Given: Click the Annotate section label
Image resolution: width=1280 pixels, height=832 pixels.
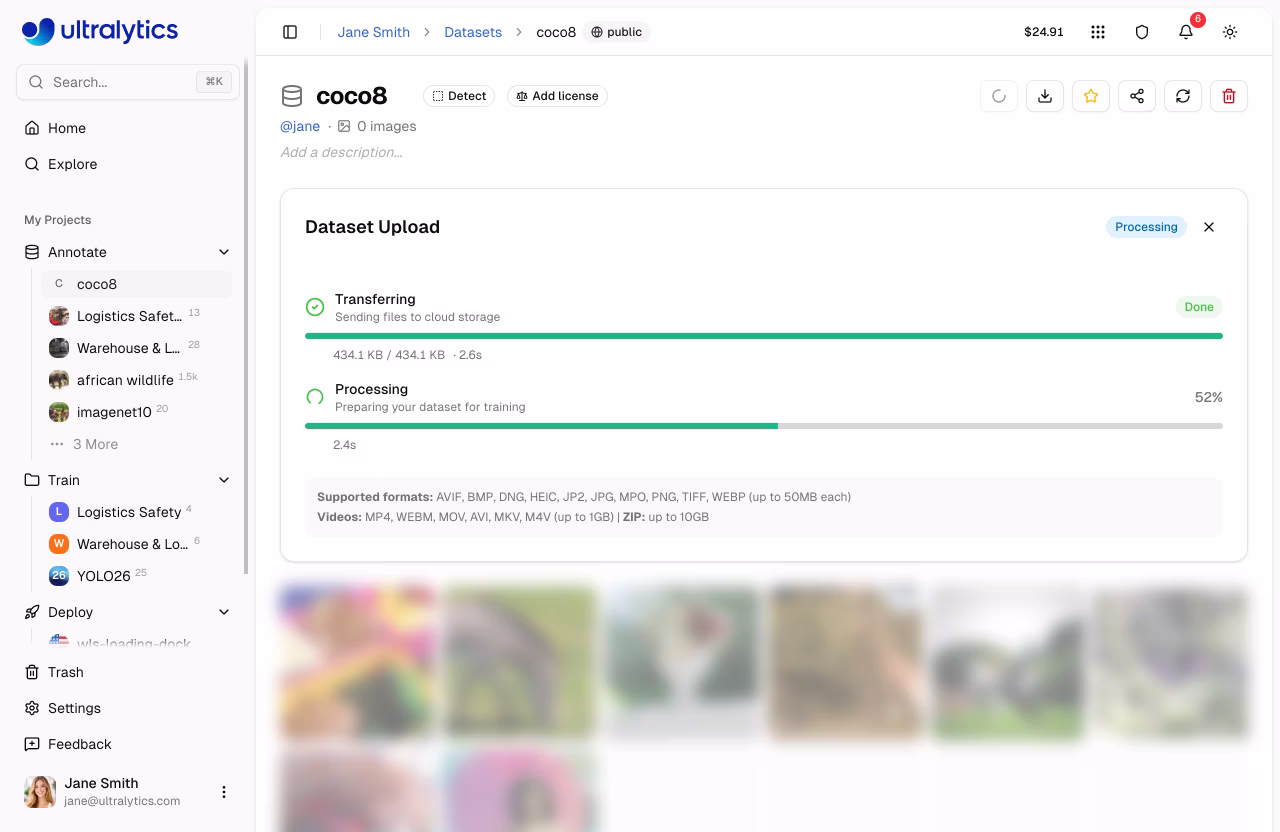Looking at the screenshot, I should [77, 252].
